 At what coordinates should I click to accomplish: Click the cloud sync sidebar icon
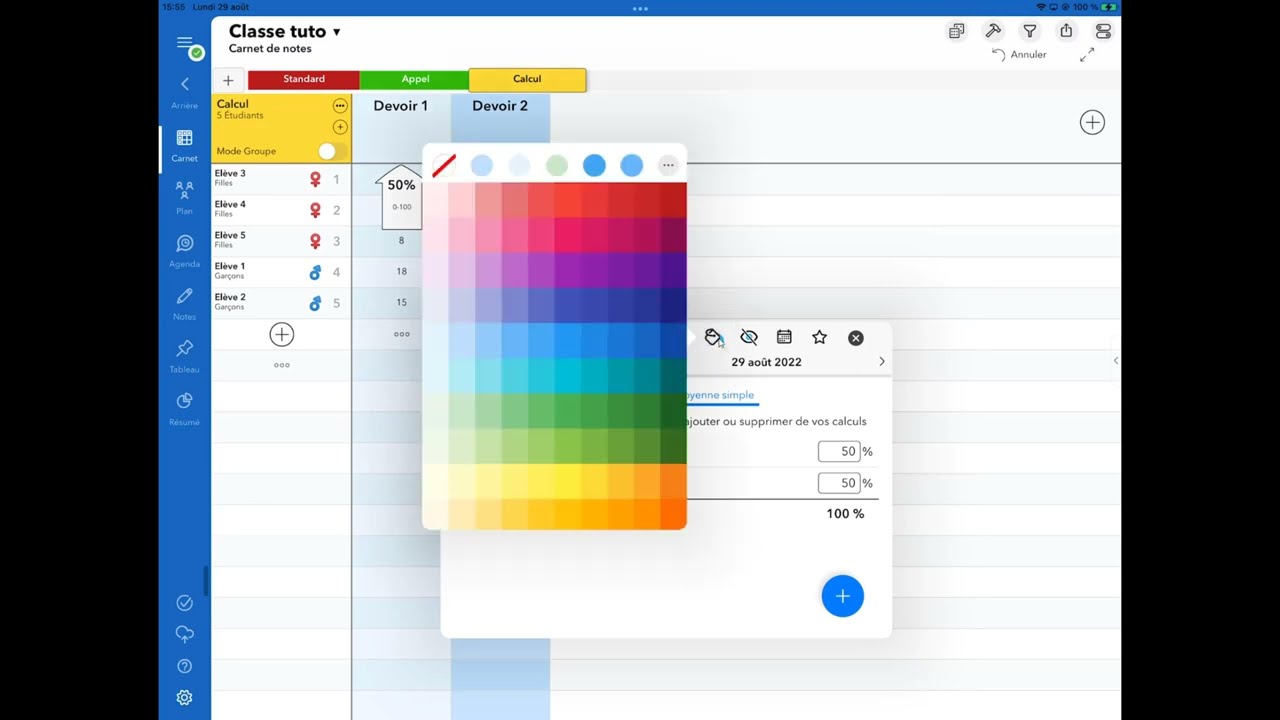pyautogui.click(x=184, y=634)
